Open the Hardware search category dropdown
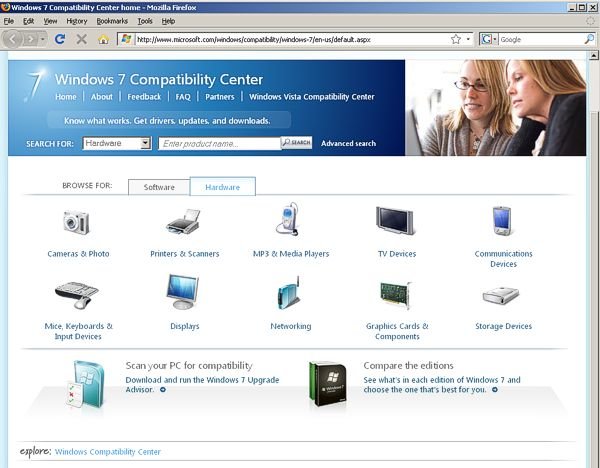This screenshot has height=468, width=600. 117,143
